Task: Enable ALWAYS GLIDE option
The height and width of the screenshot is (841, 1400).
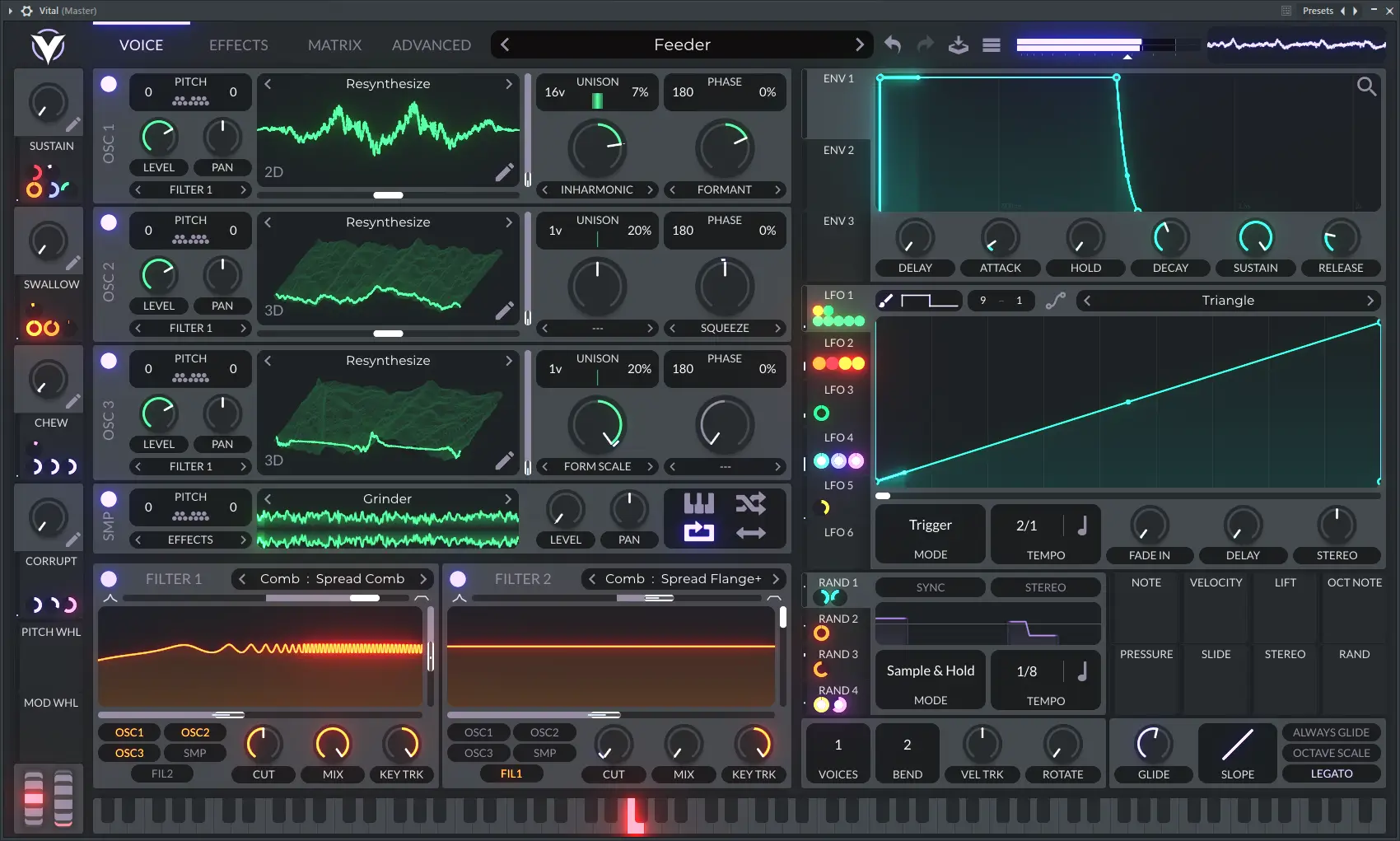Action: coord(1331,732)
